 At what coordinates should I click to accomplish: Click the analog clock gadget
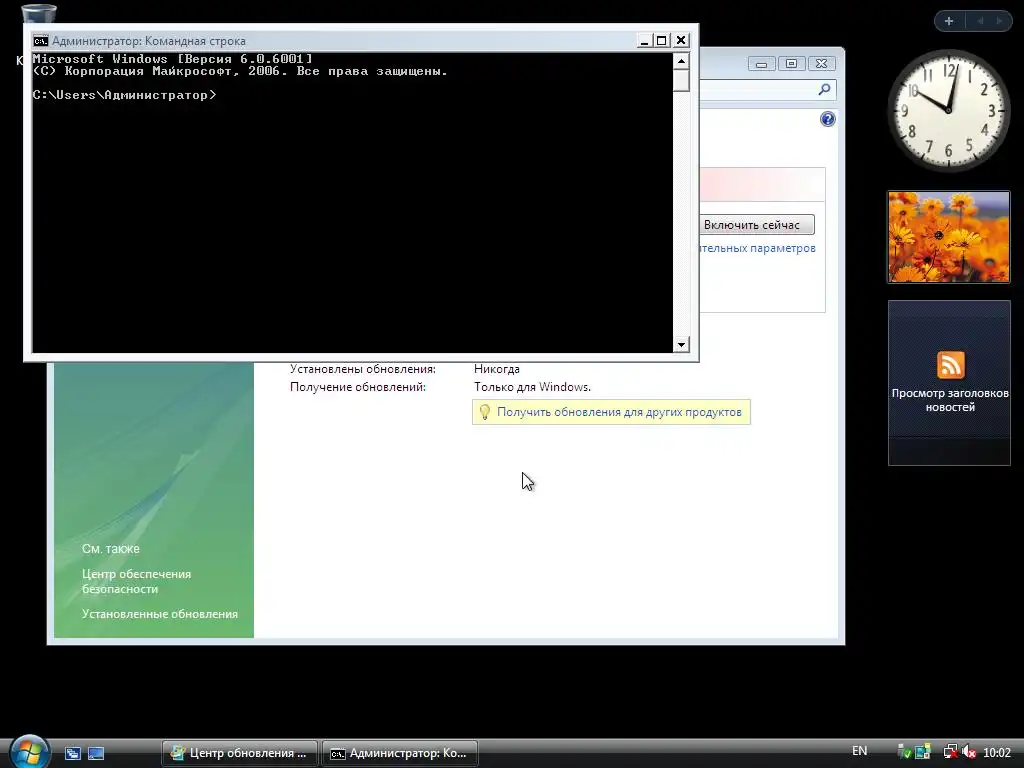click(x=948, y=110)
